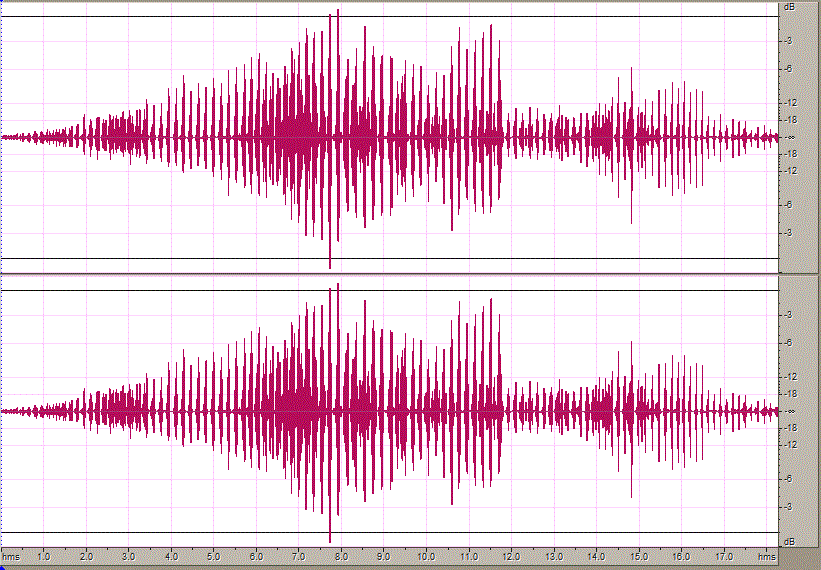This screenshot has height=570, width=821.
Task: Click the 6.0 time ruler label
Action: [257, 556]
